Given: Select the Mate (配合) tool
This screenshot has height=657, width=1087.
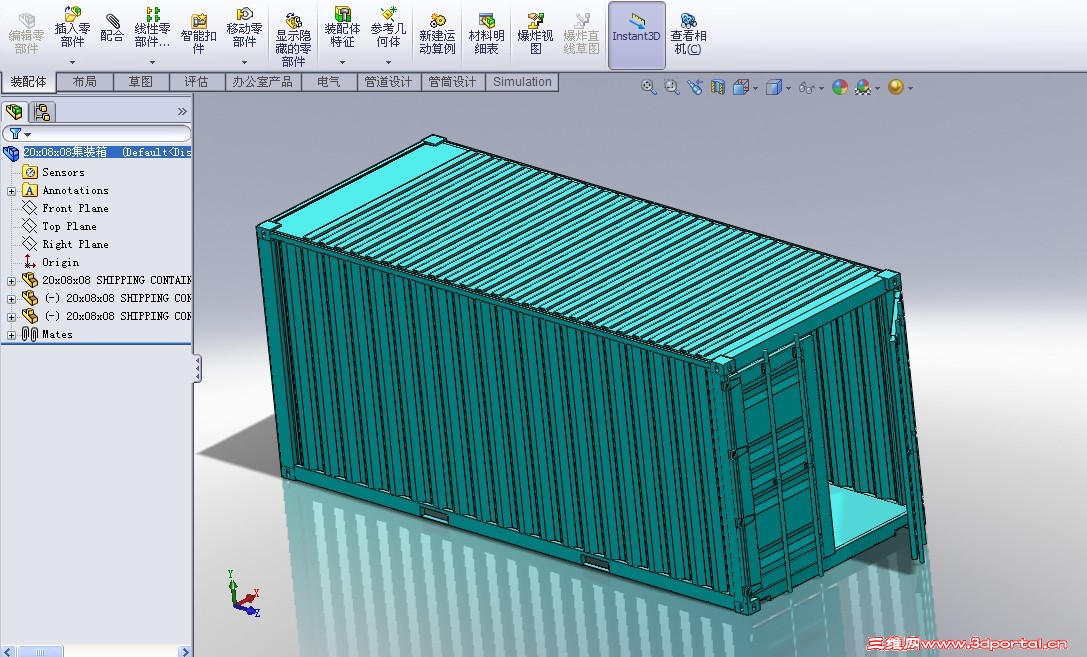Looking at the screenshot, I should point(112,28).
